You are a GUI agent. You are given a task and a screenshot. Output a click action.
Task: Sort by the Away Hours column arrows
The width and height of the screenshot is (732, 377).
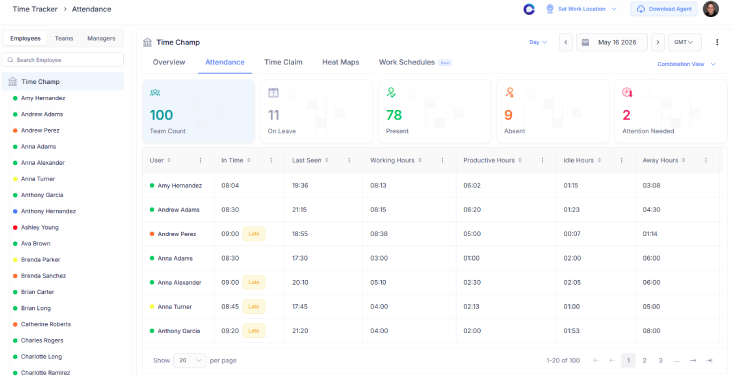tap(684, 160)
